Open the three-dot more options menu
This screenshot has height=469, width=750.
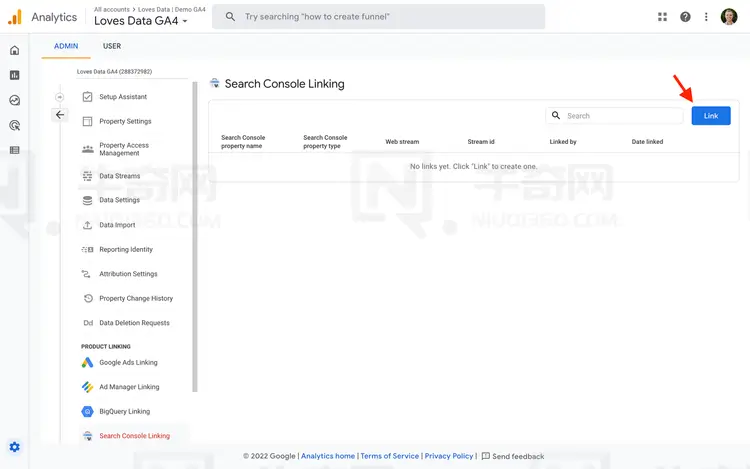[x=706, y=17]
